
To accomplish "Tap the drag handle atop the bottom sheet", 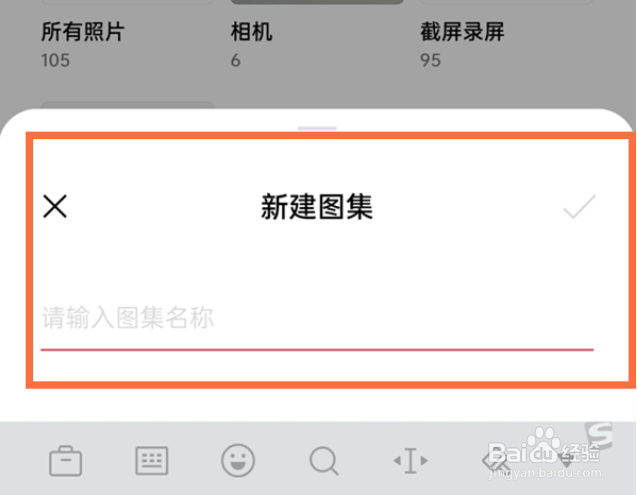I will [317, 128].
